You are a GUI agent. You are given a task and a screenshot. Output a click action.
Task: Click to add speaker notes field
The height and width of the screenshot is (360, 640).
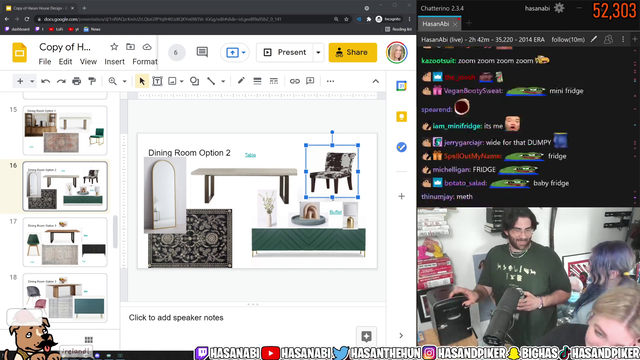[253, 318]
